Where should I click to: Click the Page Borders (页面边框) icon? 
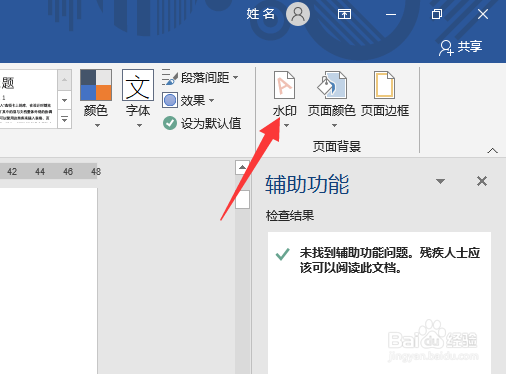coord(384,85)
